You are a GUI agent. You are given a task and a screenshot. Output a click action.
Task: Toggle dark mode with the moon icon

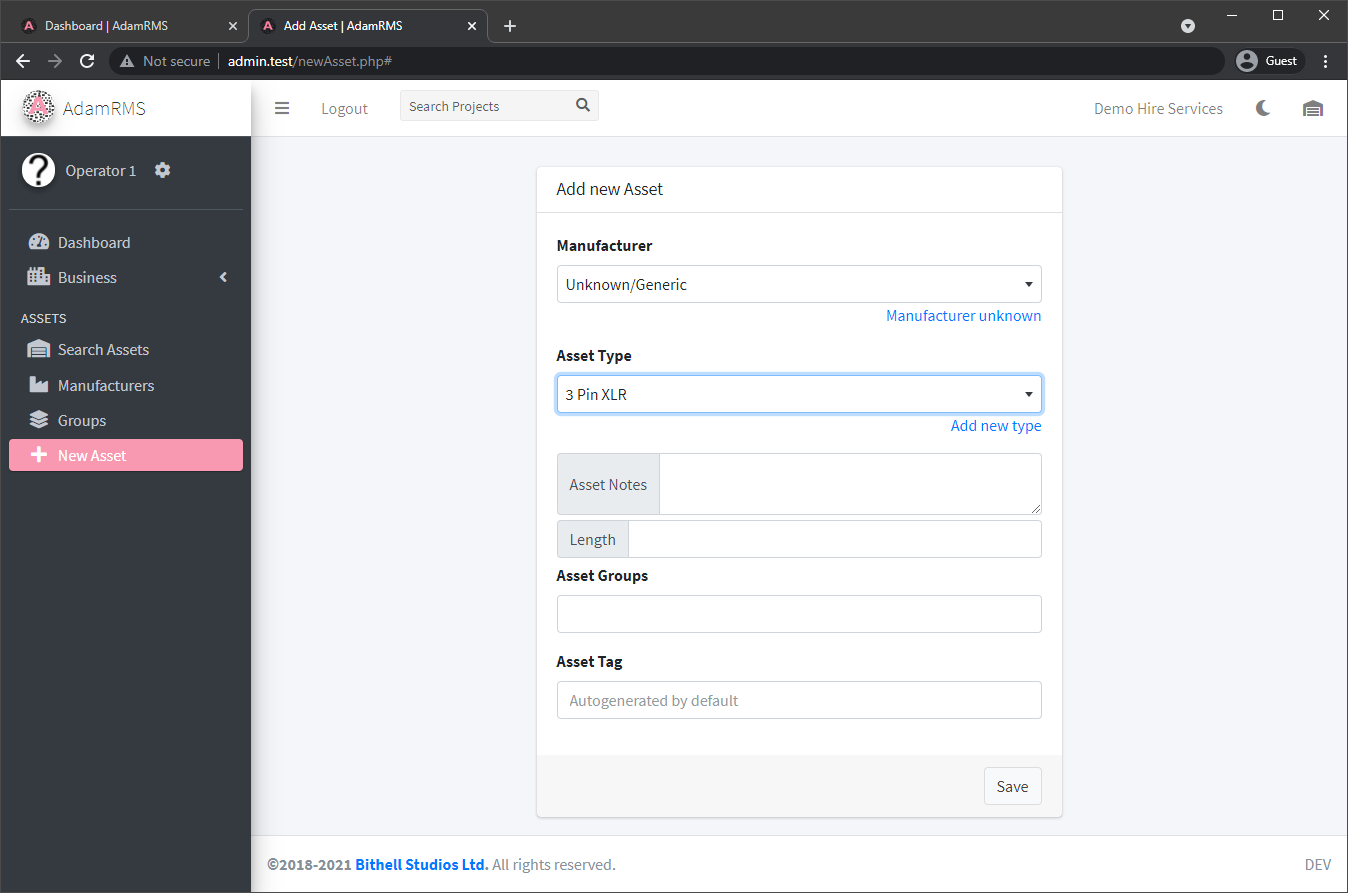(x=1263, y=107)
